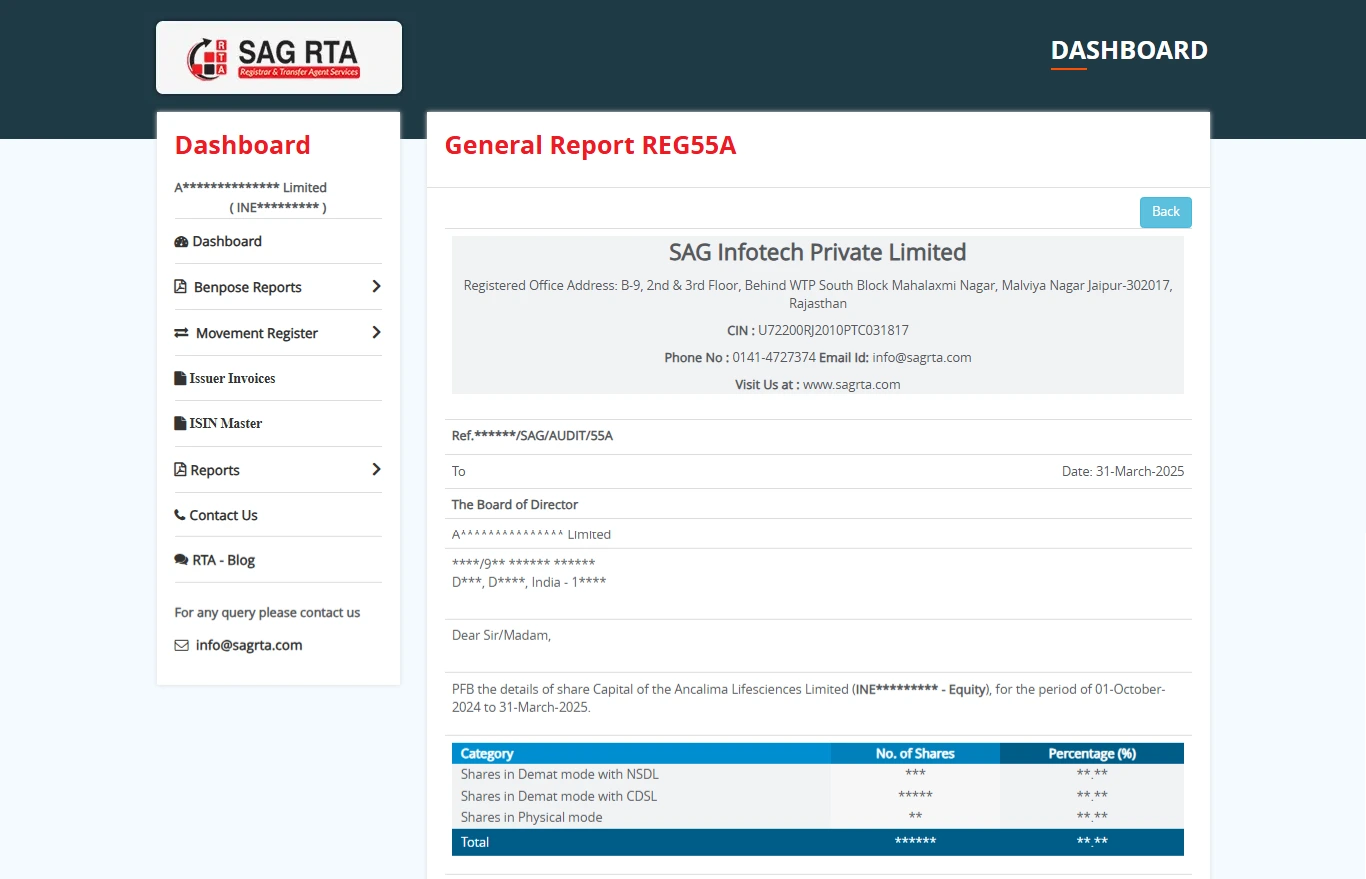
Task: Click the Reports PDF icon in sidebar
Action: coord(181,470)
